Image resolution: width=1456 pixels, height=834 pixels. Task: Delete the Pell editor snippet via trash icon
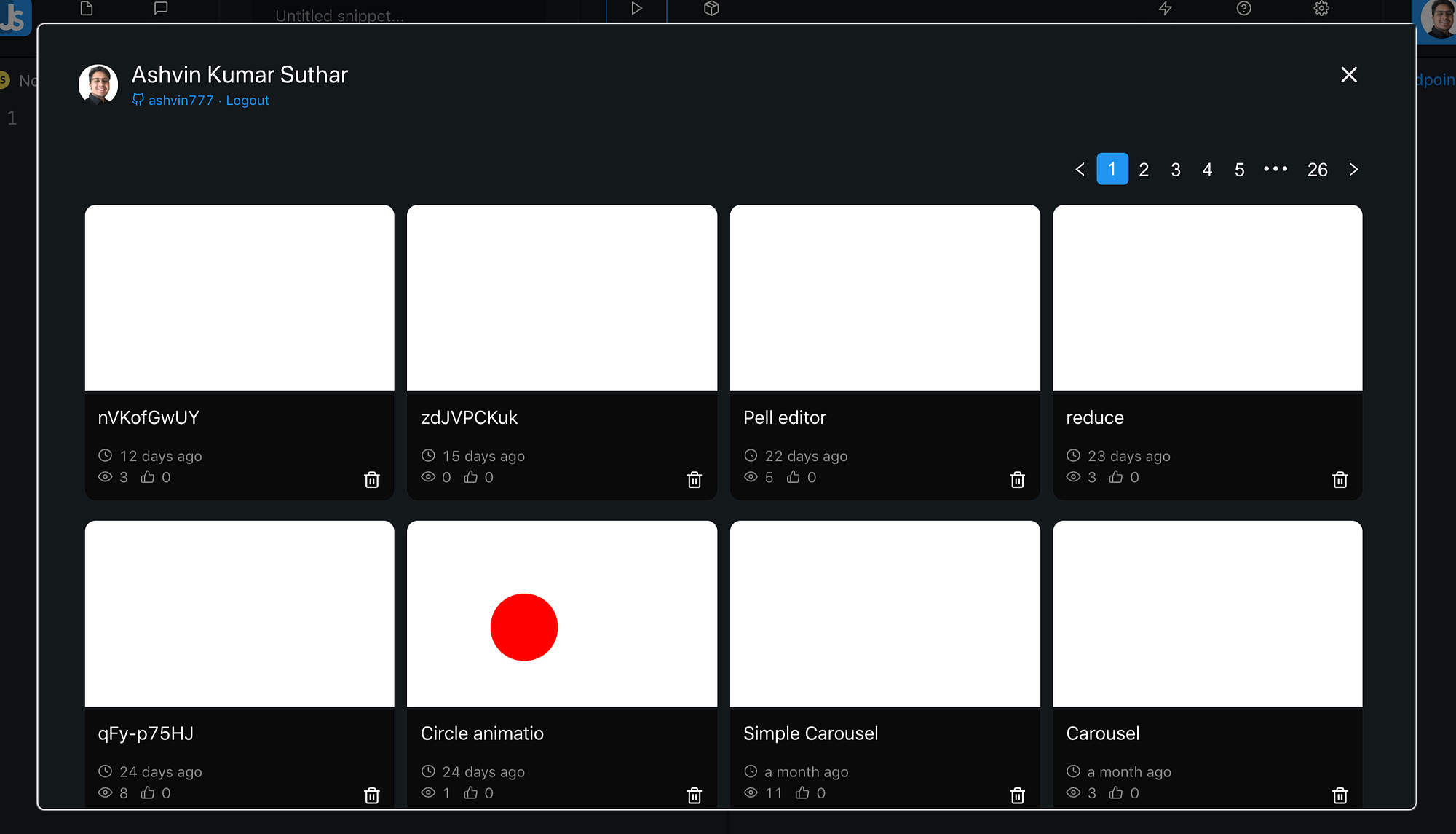coord(1017,480)
